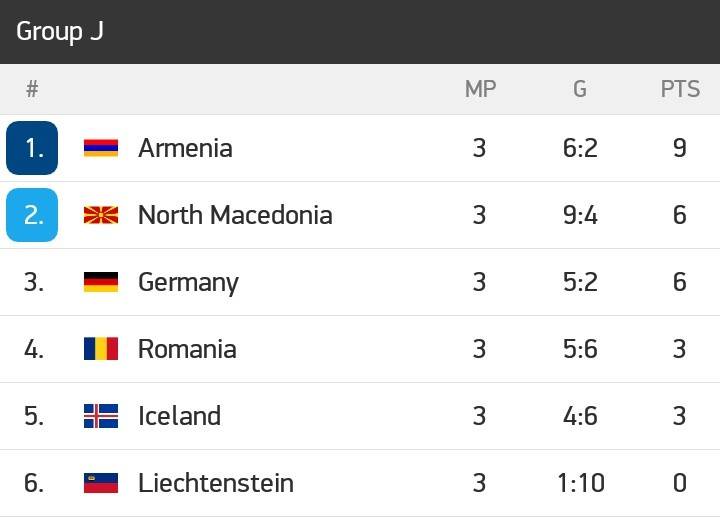Select the Germany team name

tap(188, 283)
